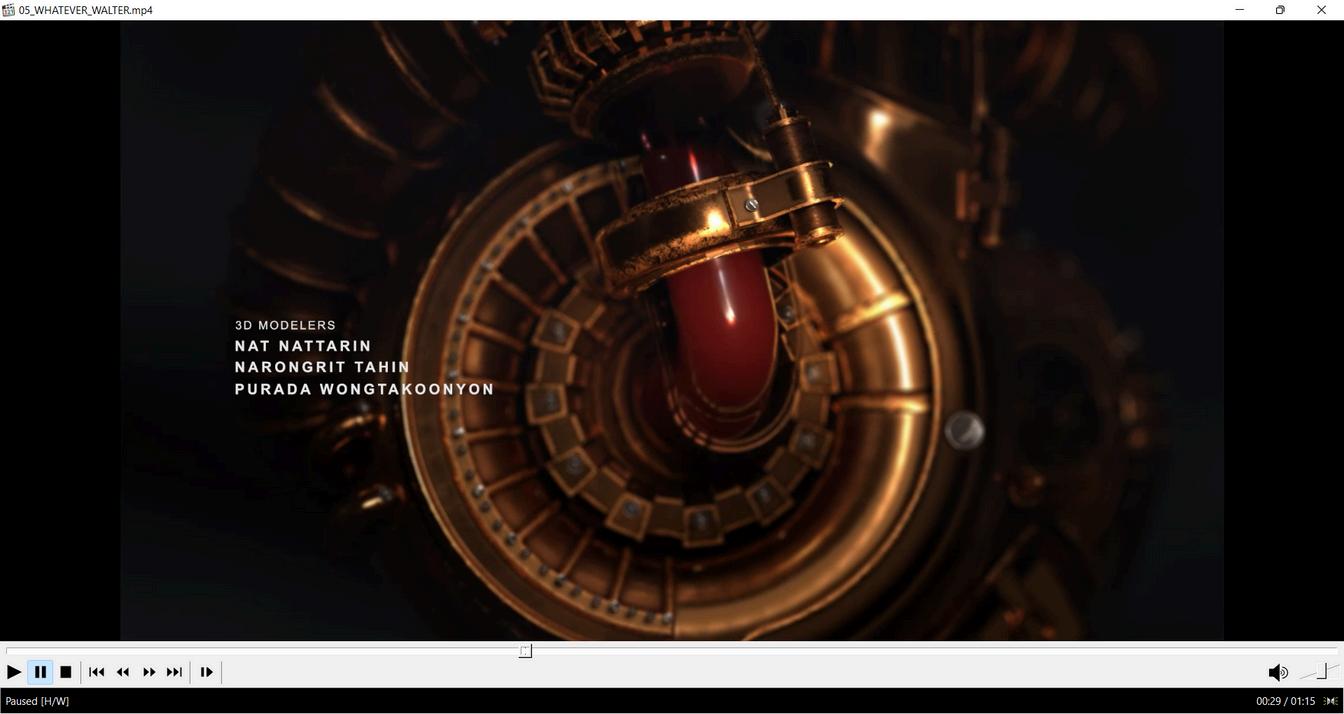This screenshot has height=714, width=1344.
Task: Click the Paused [H/W] status text
Action: 37,701
